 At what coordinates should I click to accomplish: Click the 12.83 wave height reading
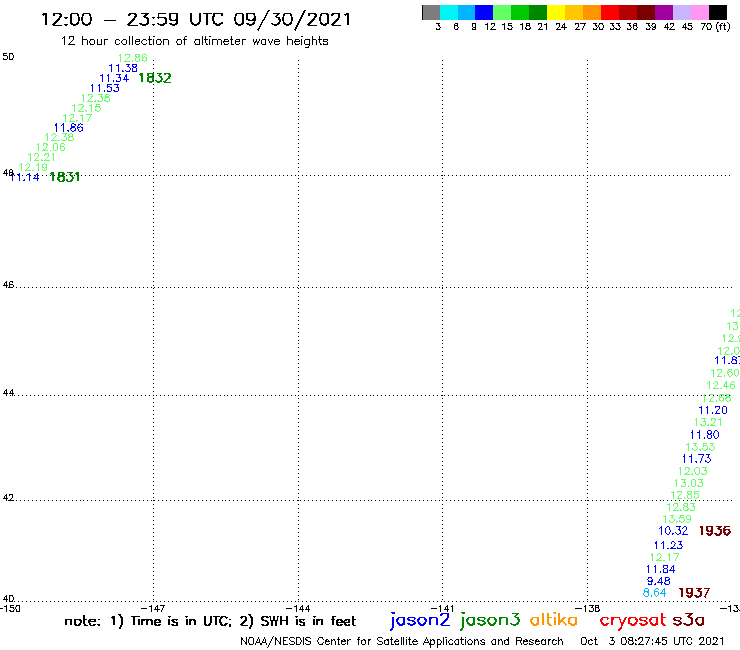[681, 507]
